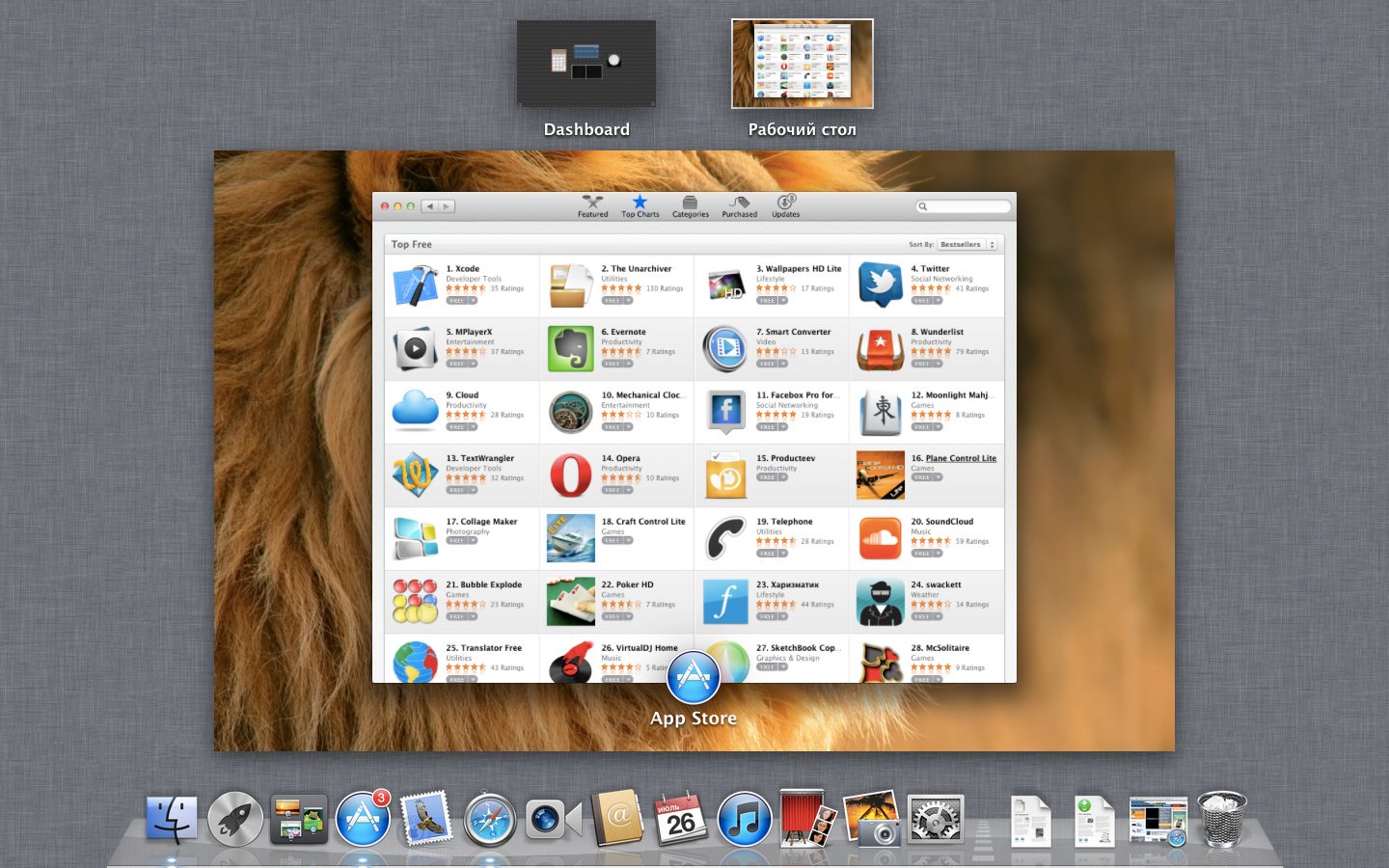Click The Unarchiver app icon
Screen dimensions: 1389x868
(571, 285)
